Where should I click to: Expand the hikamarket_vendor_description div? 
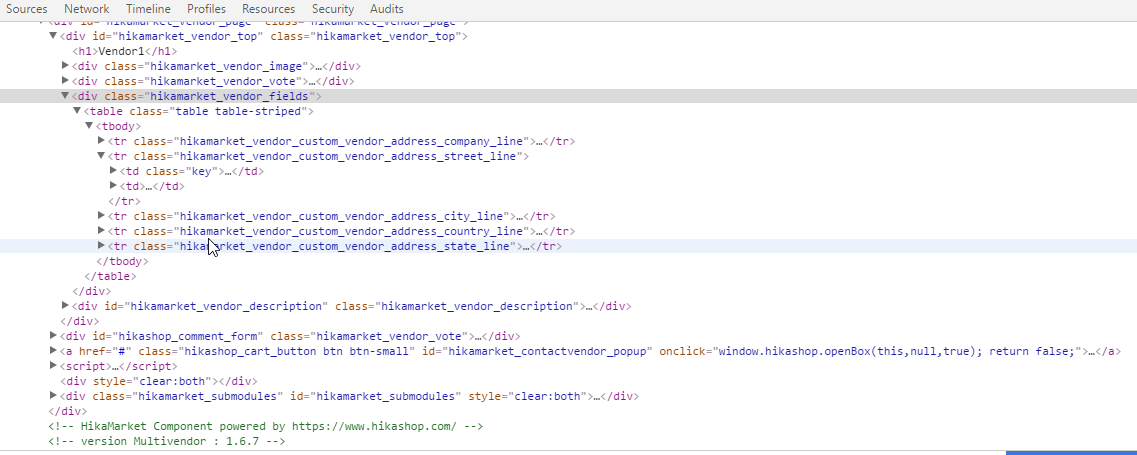click(x=66, y=306)
